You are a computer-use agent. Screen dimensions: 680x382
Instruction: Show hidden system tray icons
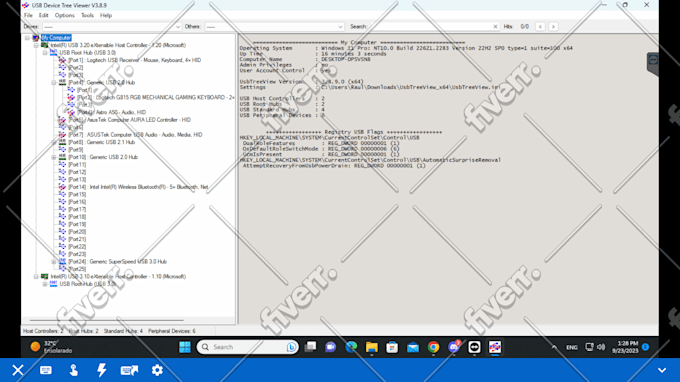(x=554, y=347)
